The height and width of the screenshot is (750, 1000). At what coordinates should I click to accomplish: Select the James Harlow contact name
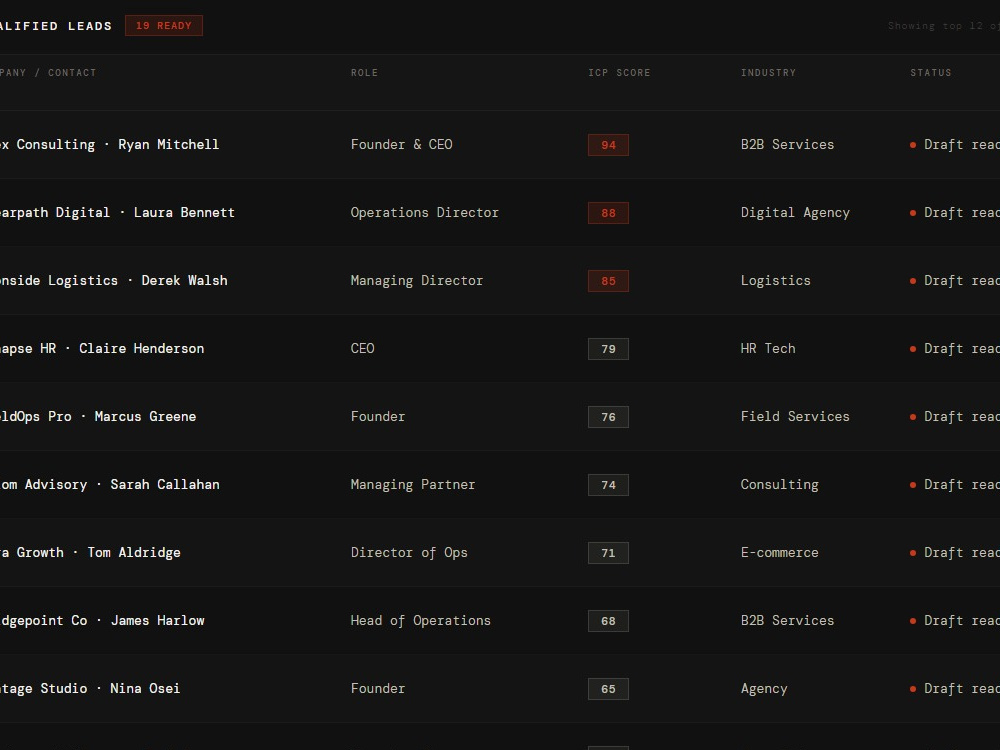(158, 621)
